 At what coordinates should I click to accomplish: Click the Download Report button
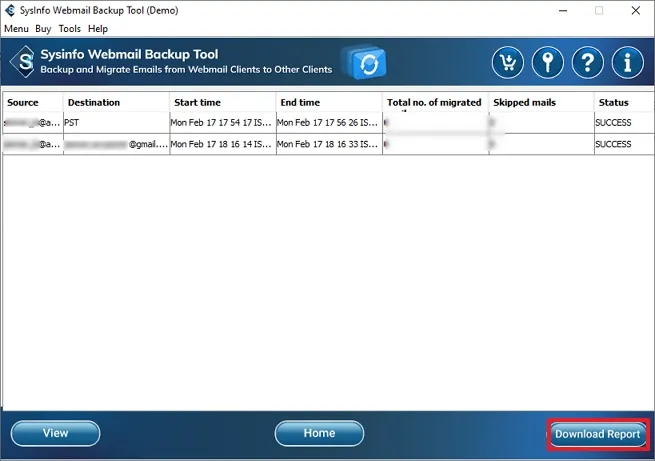point(598,434)
